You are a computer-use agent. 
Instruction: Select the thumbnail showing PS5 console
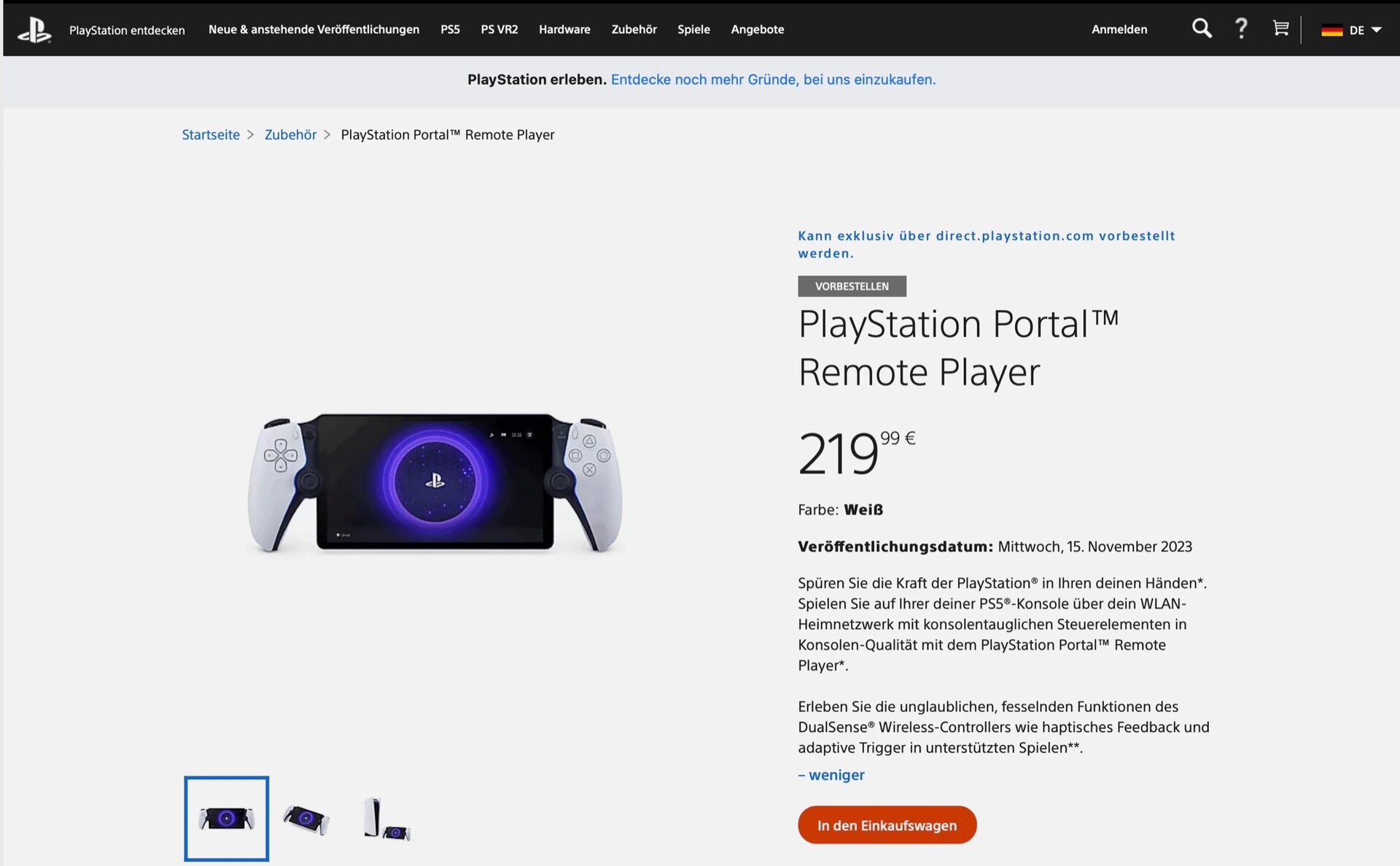tap(386, 819)
